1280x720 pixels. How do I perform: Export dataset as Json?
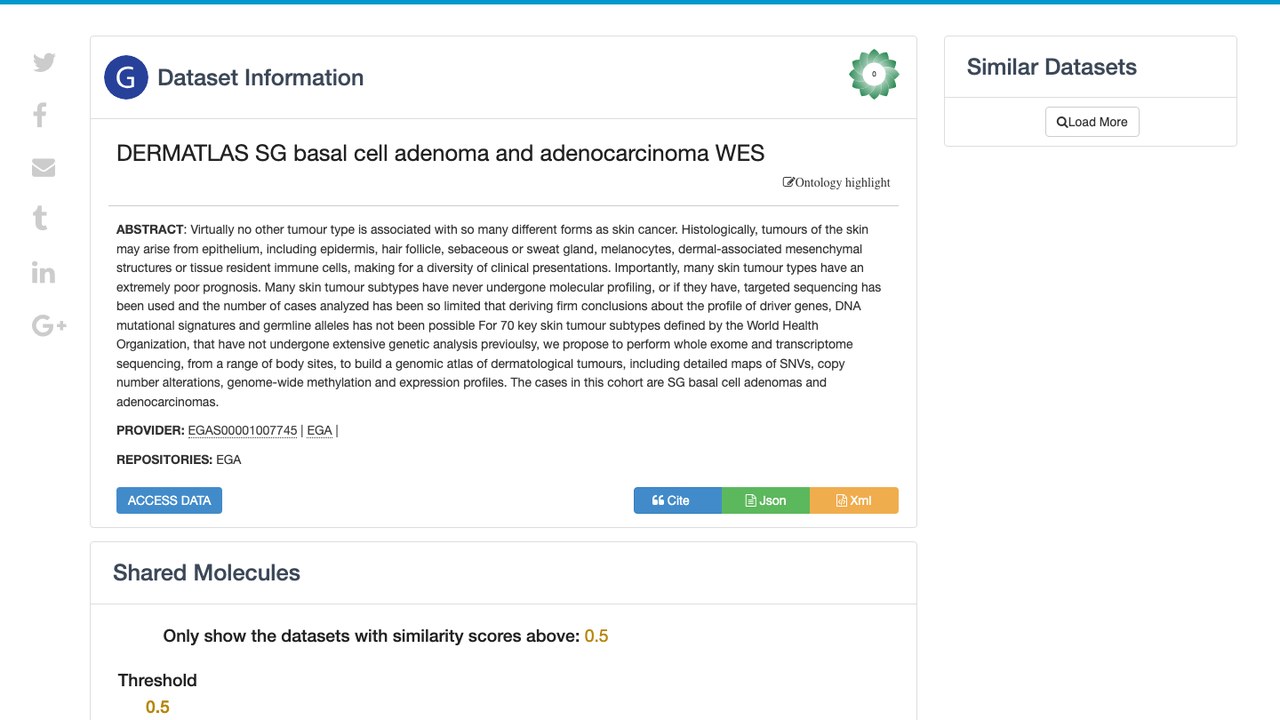[765, 500]
